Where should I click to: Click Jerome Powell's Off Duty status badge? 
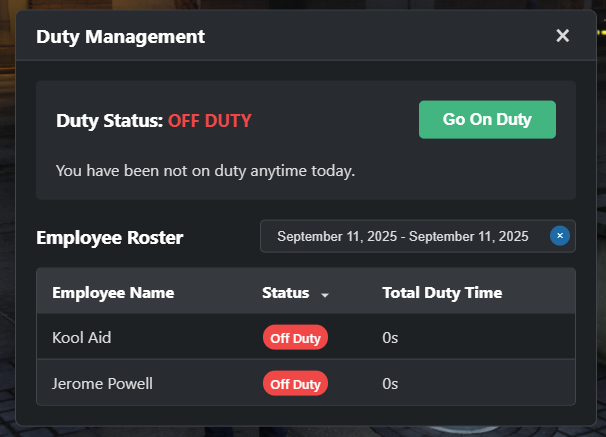(x=295, y=383)
